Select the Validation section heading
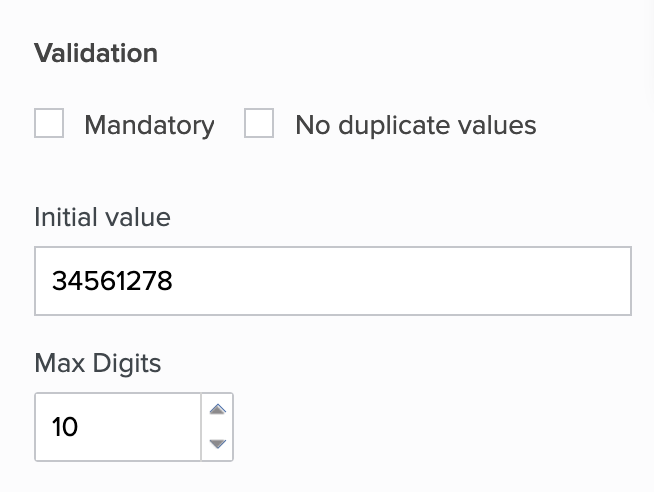 coord(96,53)
